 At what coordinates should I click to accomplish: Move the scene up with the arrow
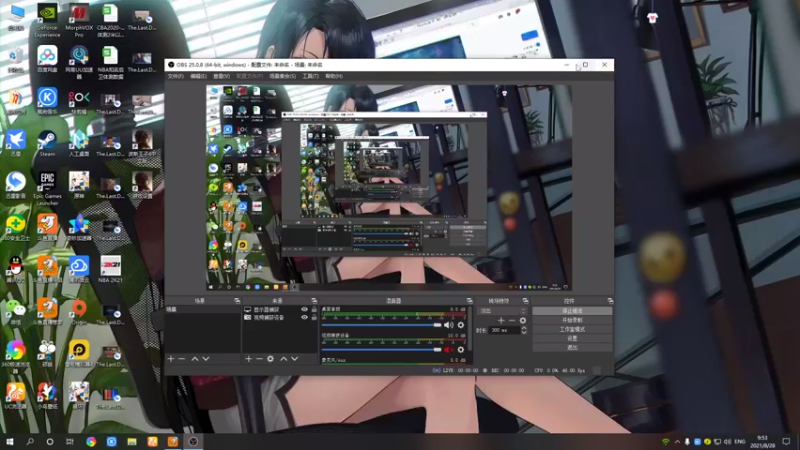tap(194, 359)
